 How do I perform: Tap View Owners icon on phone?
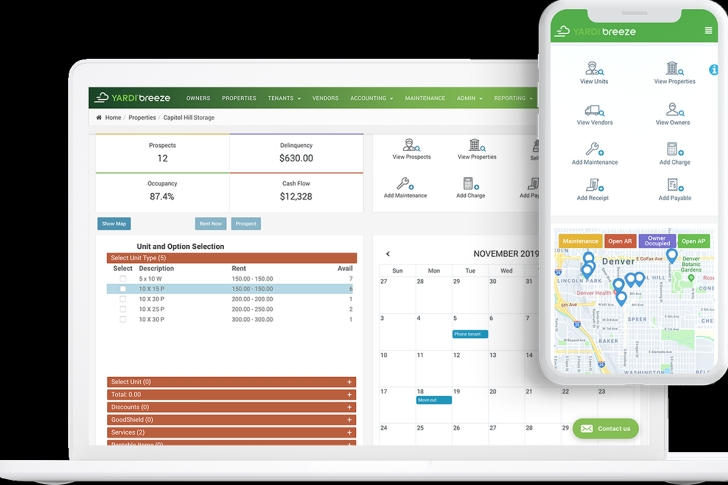click(x=673, y=110)
